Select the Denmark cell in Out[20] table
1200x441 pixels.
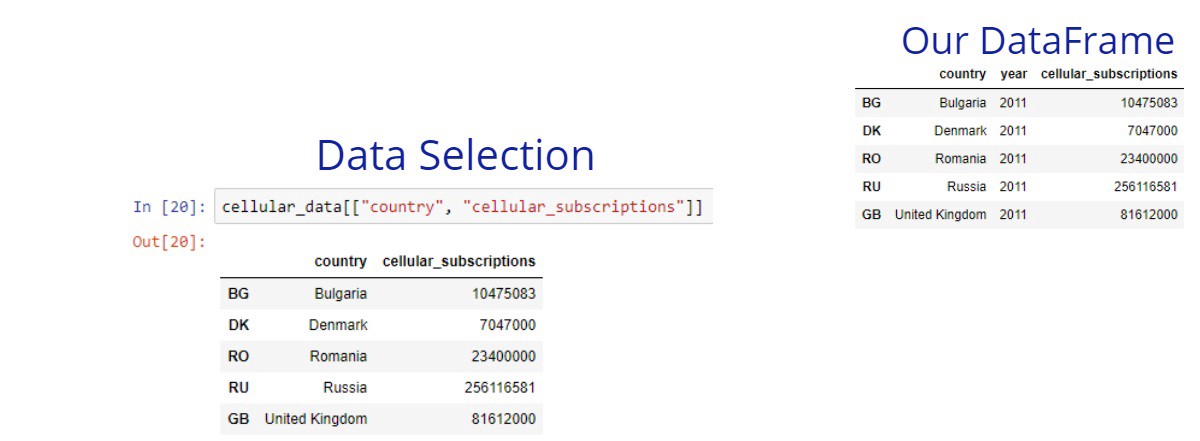338,325
